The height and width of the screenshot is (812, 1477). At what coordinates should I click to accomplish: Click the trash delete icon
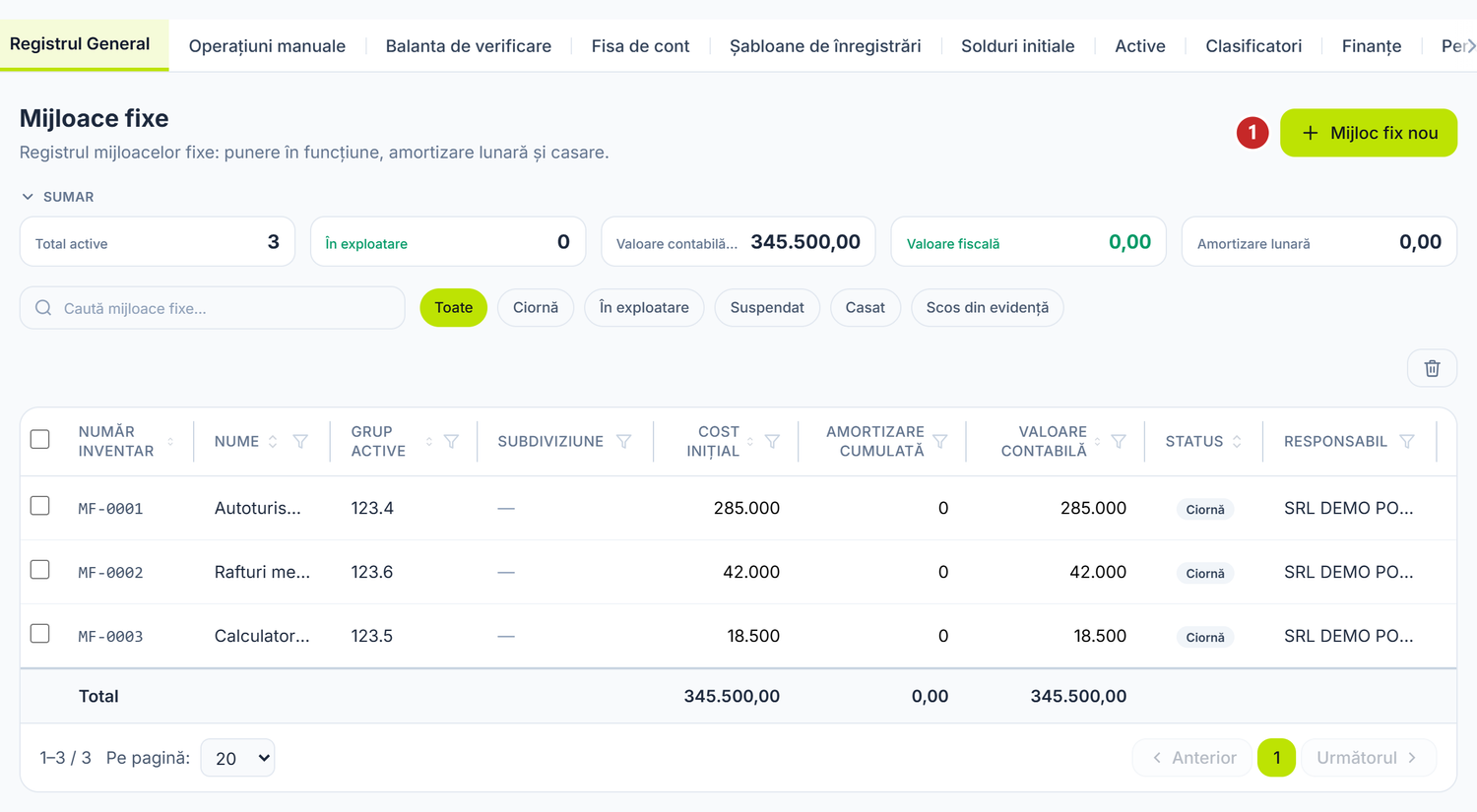[x=1432, y=368]
